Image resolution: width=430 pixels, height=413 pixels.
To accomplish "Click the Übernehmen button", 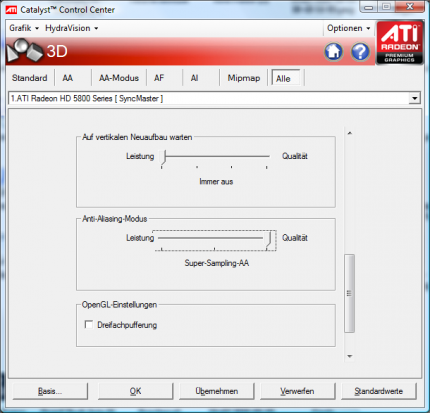I will 217,391.
